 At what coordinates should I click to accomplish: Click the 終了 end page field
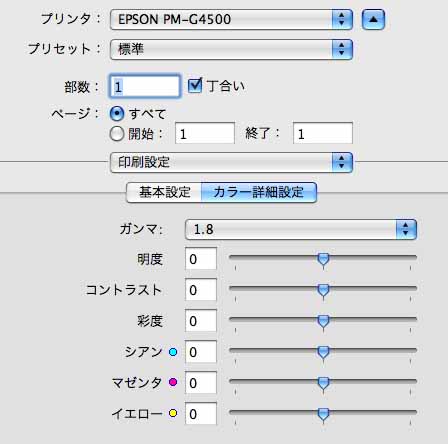pyautogui.click(x=323, y=133)
